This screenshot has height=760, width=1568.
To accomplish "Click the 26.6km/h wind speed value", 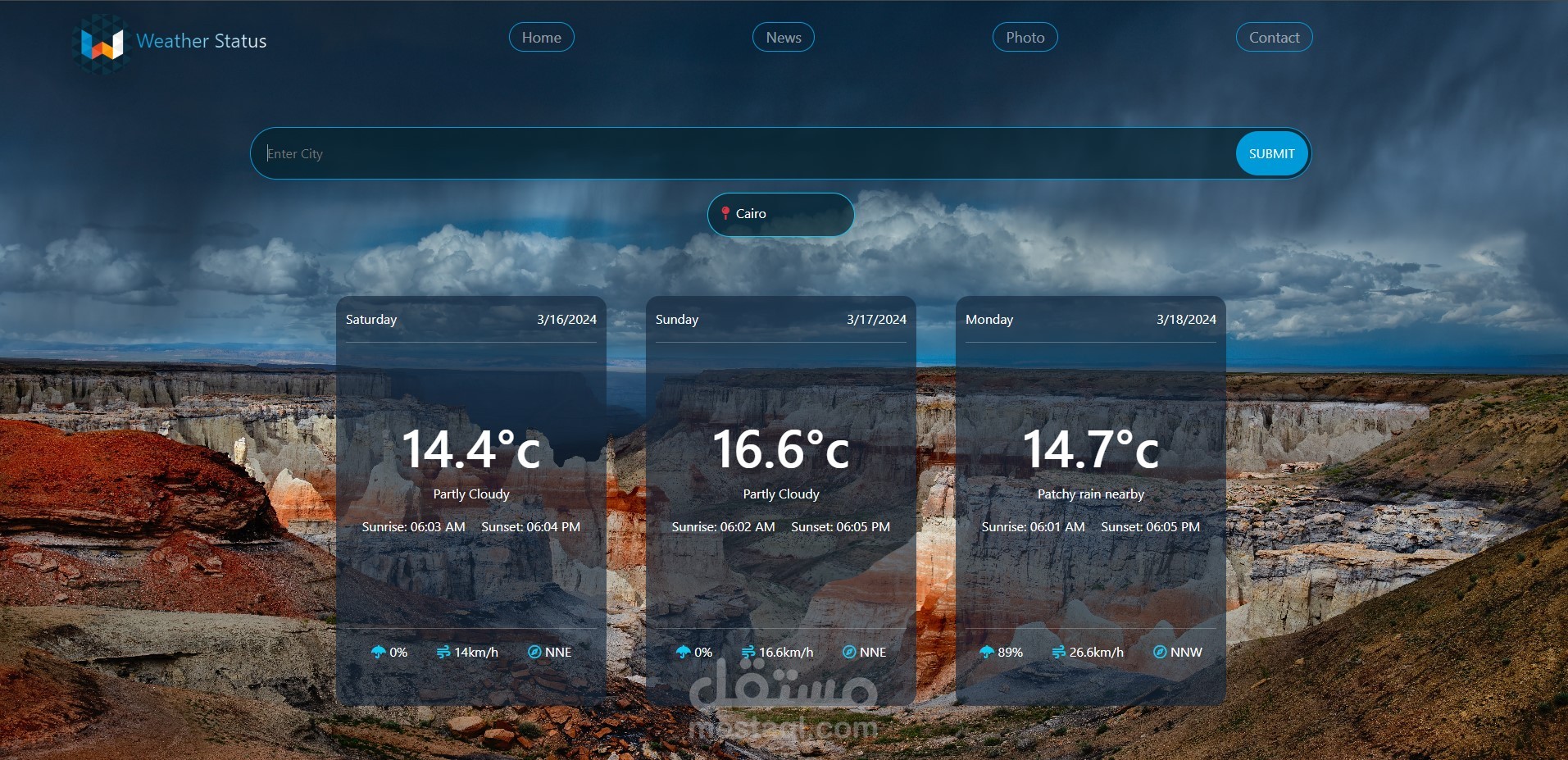I will tap(1097, 652).
